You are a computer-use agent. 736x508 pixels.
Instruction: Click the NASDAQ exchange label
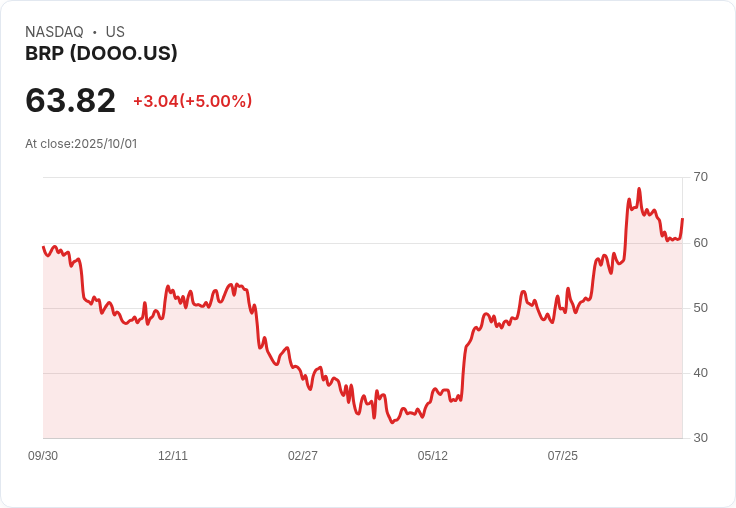coord(54,32)
